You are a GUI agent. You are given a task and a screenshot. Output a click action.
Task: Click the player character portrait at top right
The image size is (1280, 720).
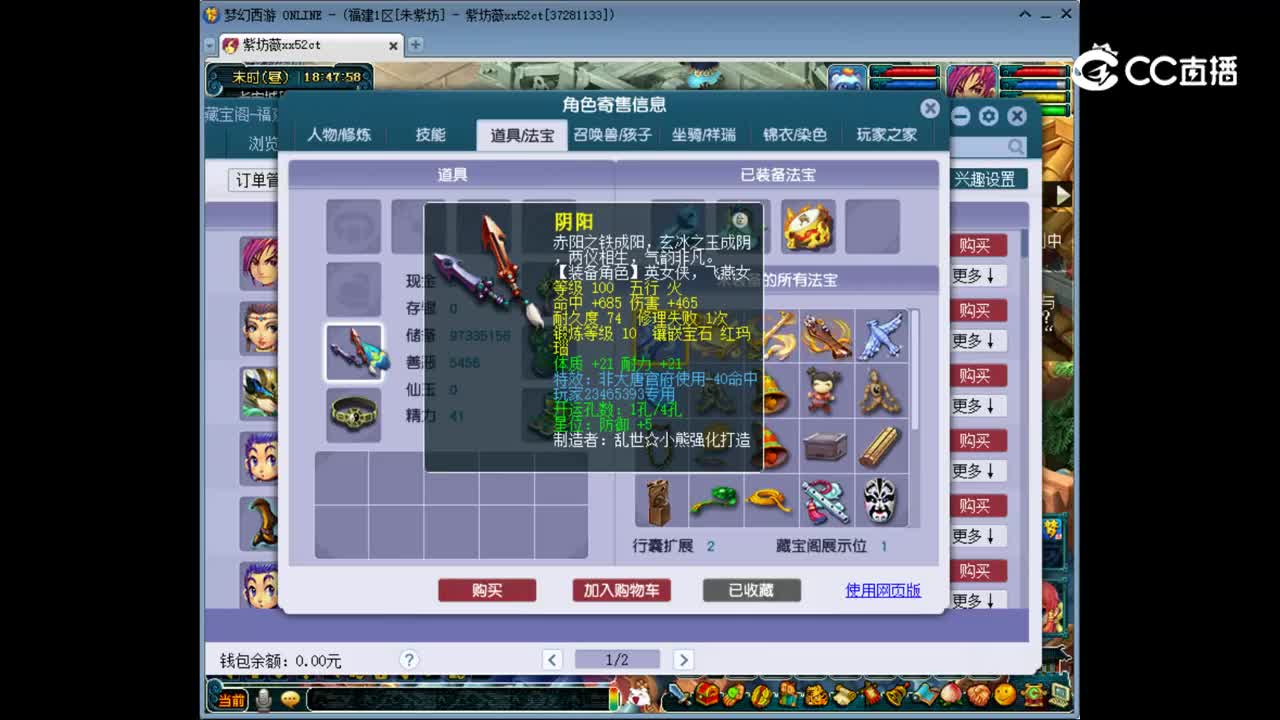pyautogui.click(x=971, y=82)
